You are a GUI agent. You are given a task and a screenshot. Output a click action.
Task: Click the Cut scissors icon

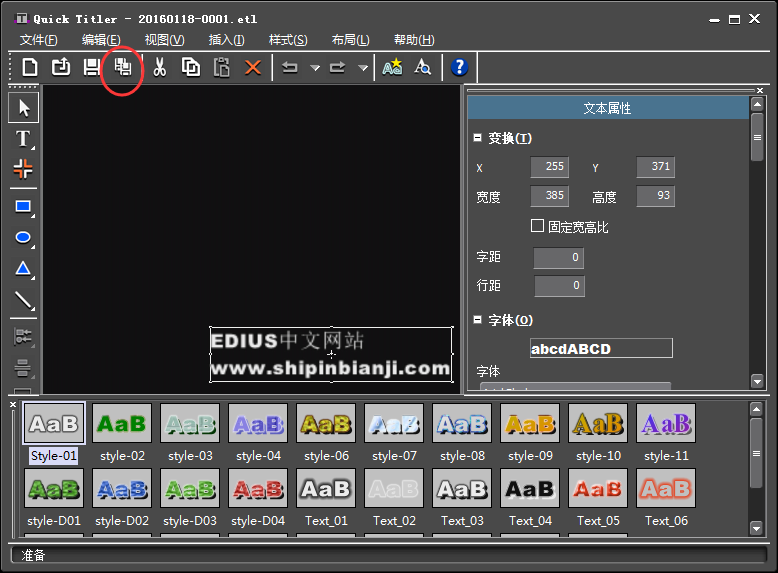[x=159, y=67]
